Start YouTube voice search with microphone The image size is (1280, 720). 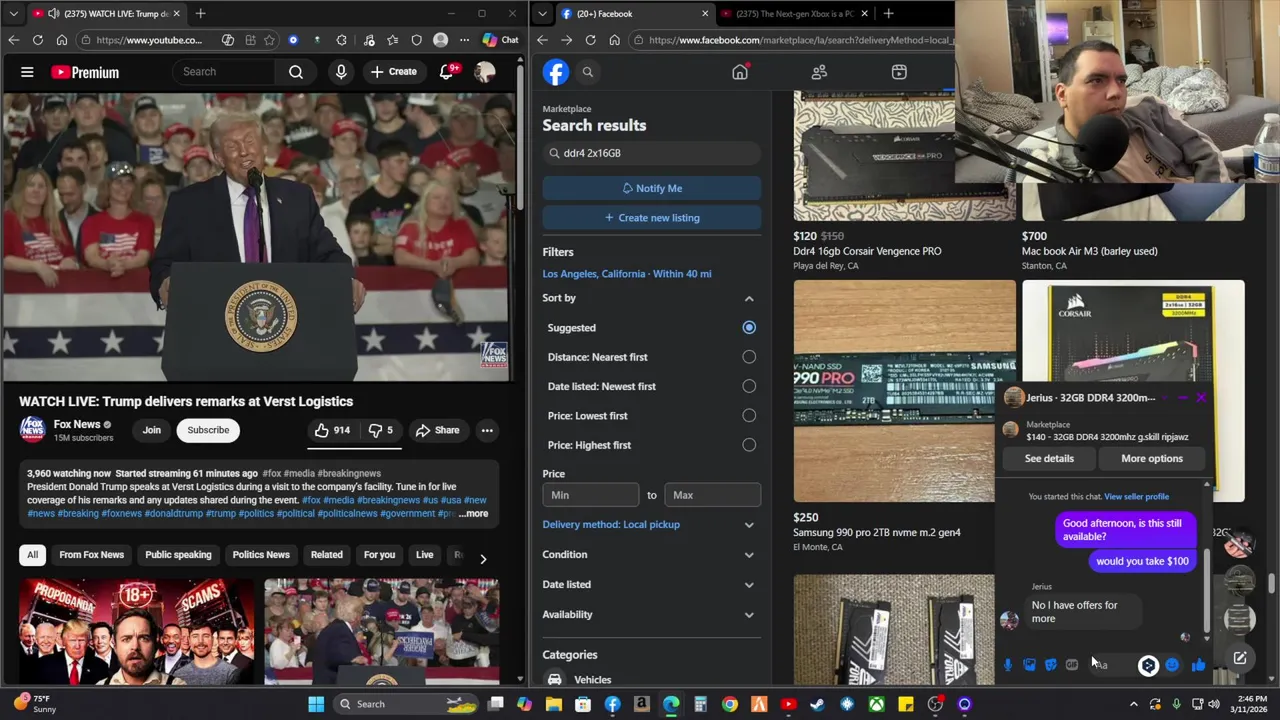point(341,72)
